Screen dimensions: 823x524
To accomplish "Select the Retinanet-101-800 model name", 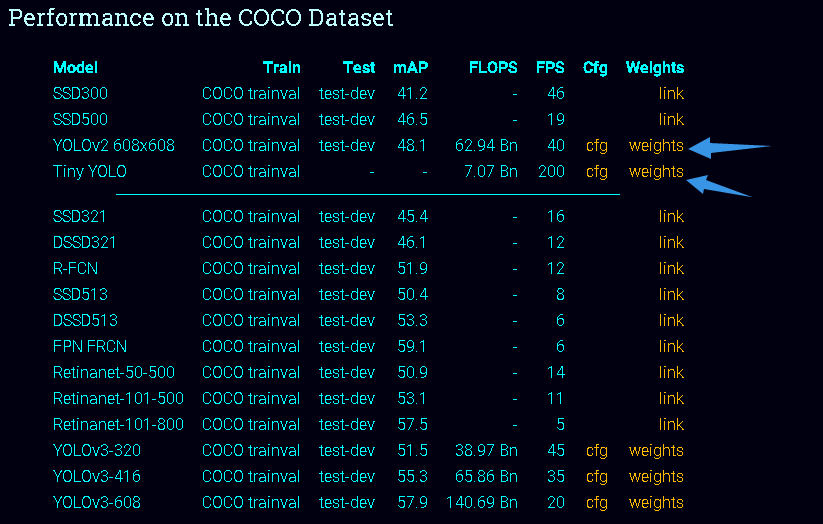I will [x=119, y=424].
